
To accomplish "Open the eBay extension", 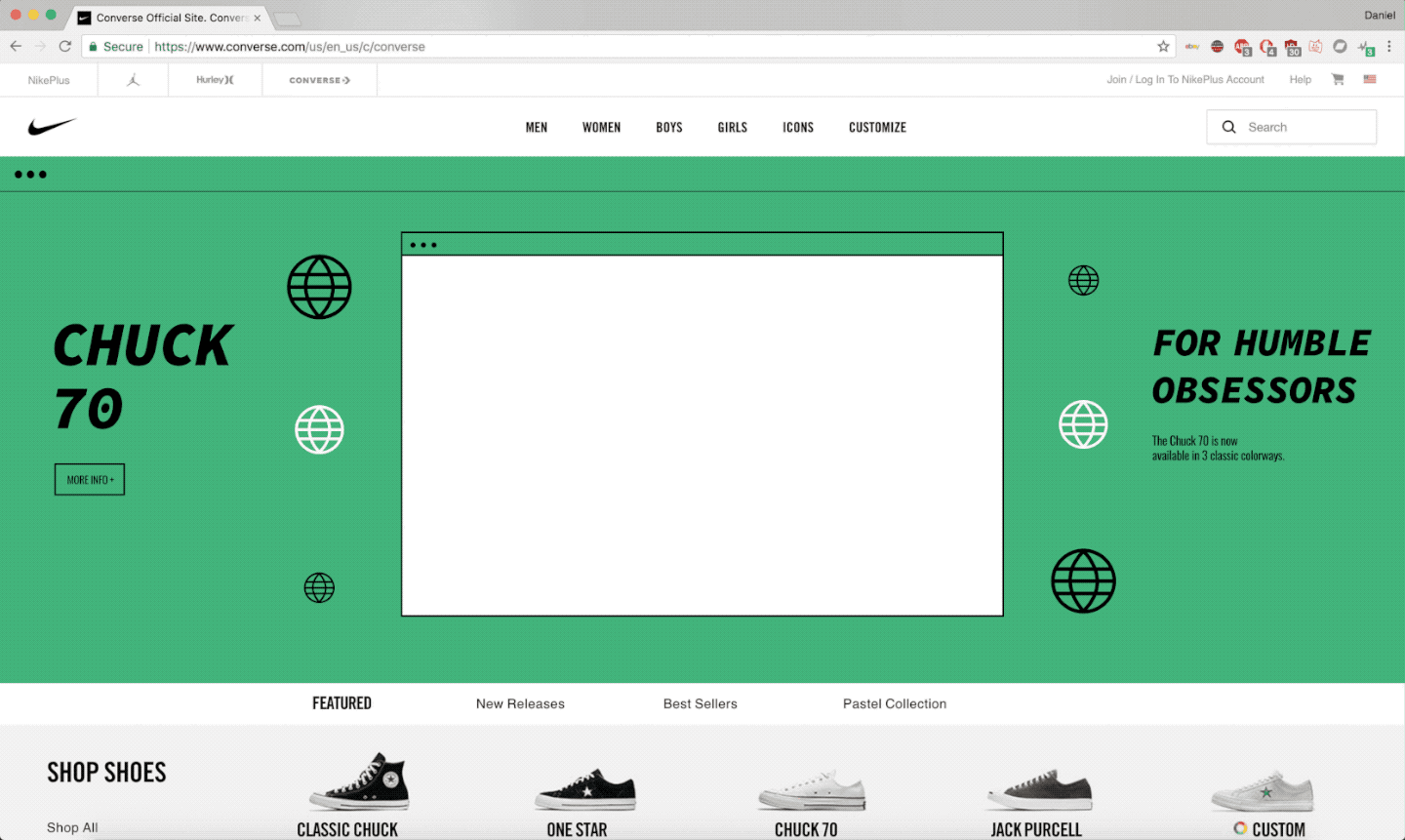I will coord(1192,46).
